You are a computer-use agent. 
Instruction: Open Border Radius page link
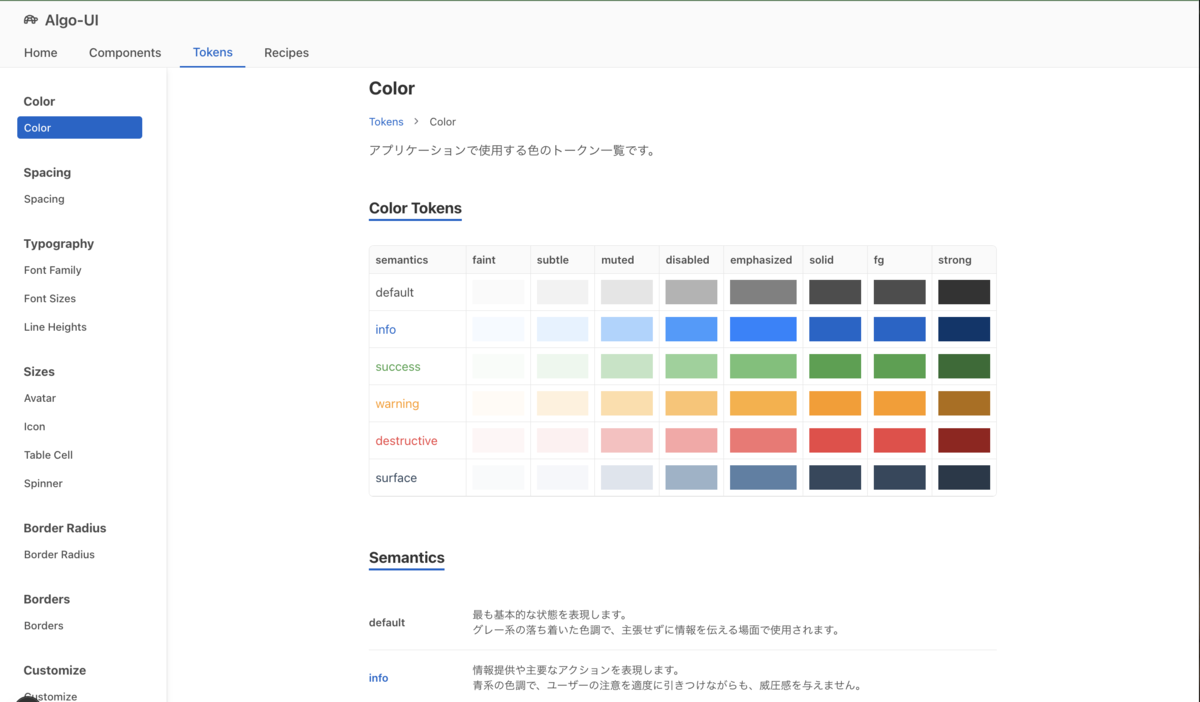tap(59, 554)
